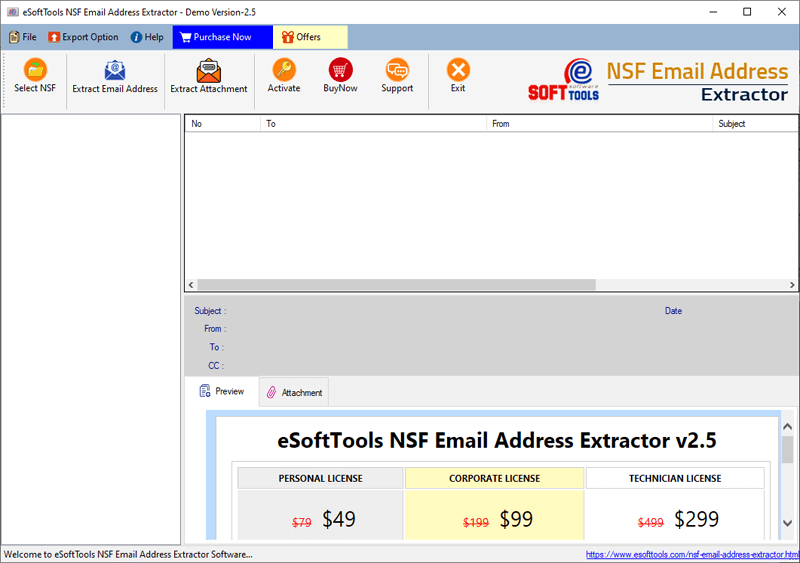
Task: Click the CORPORATE LICENSE heading
Action: (x=494, y=478)
